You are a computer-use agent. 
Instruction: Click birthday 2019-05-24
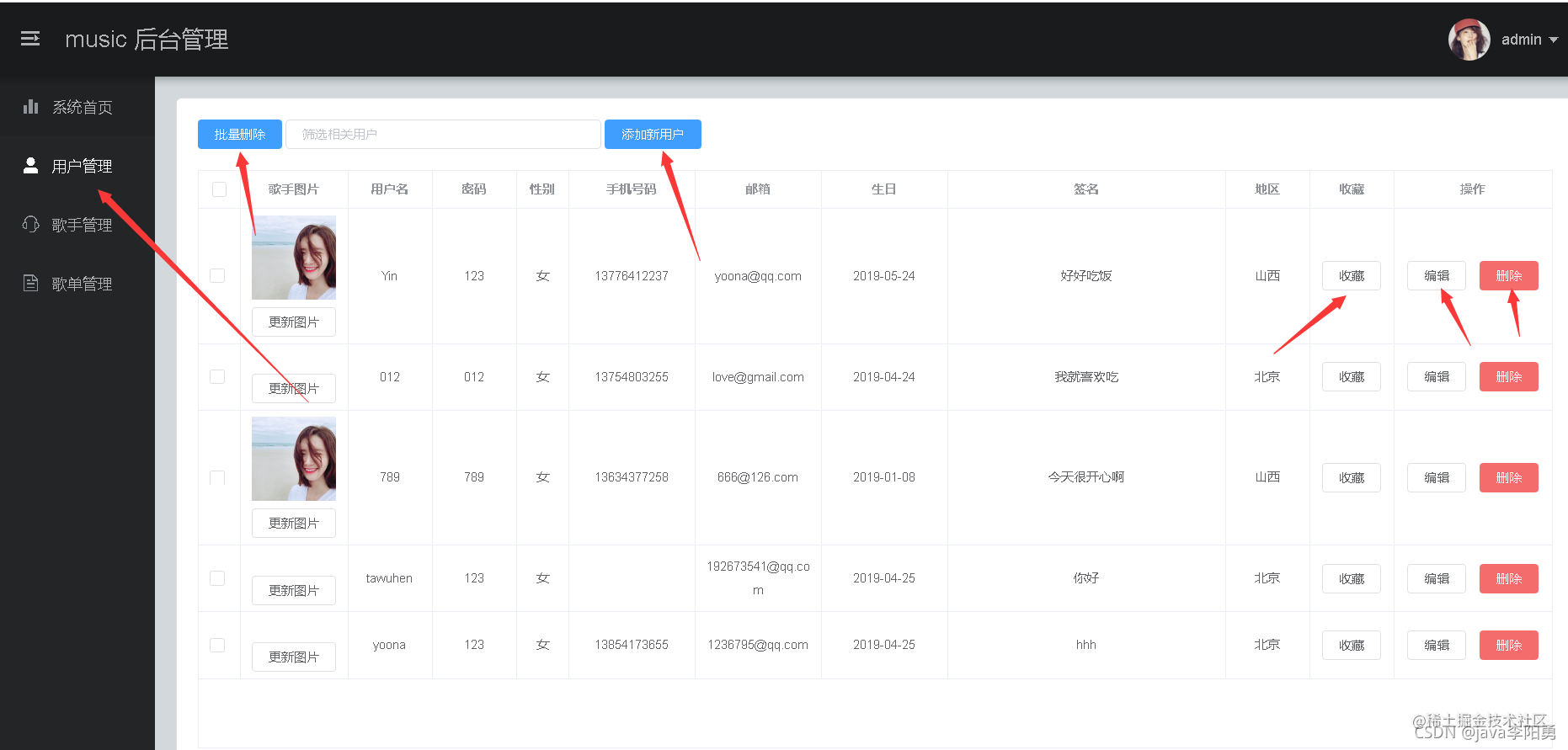(x=884, y=276)
